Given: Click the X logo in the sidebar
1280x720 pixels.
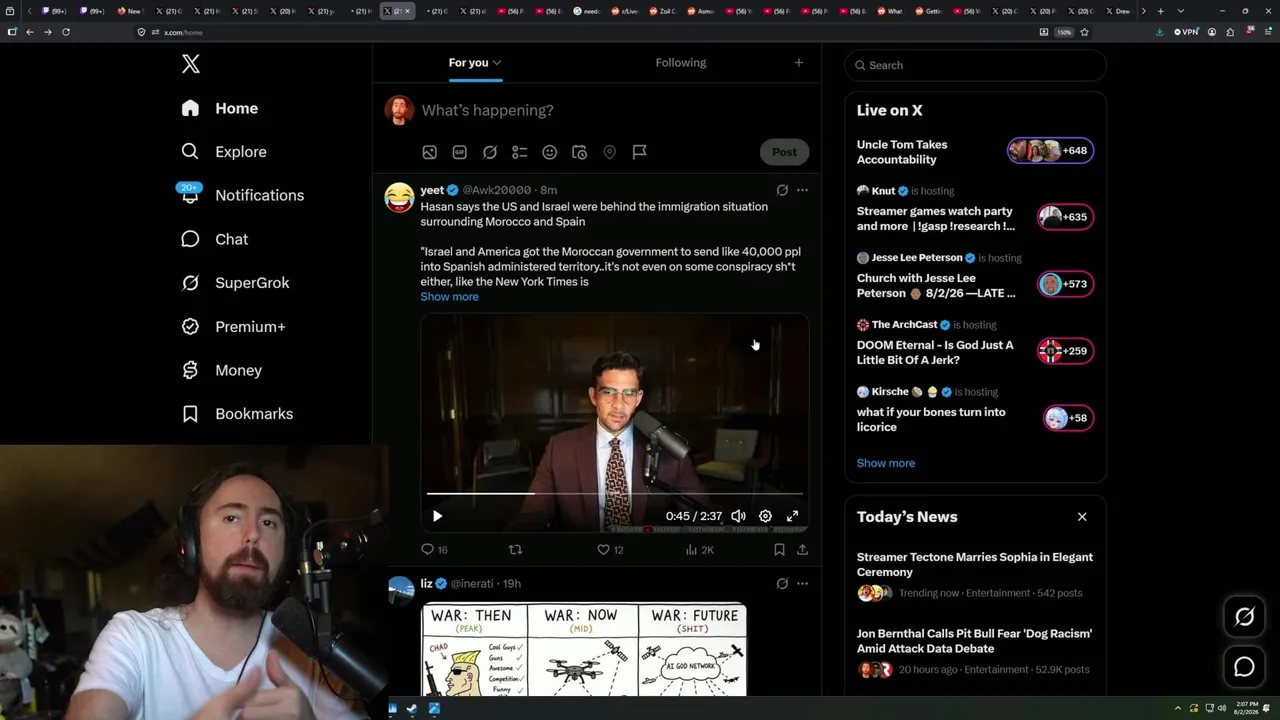Looking at the screenshot, I should click(191, 64).
